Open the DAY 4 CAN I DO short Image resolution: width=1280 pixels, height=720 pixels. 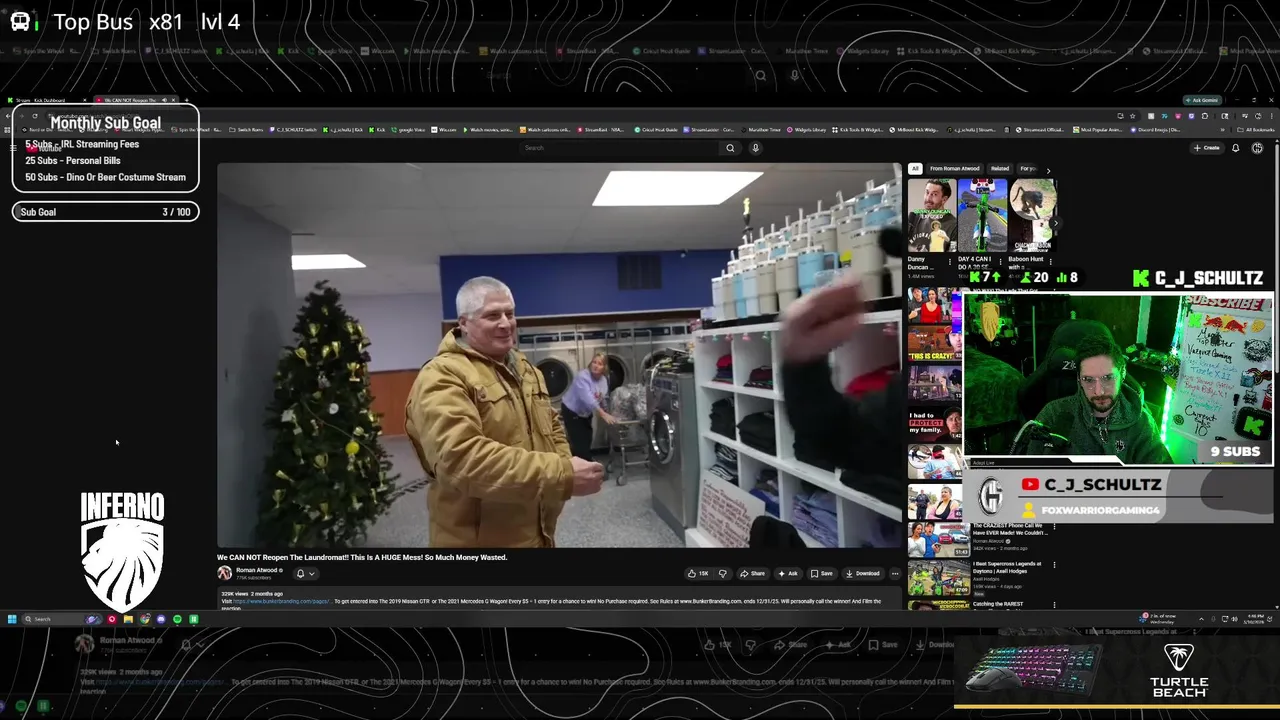click(x=982, y=215)
